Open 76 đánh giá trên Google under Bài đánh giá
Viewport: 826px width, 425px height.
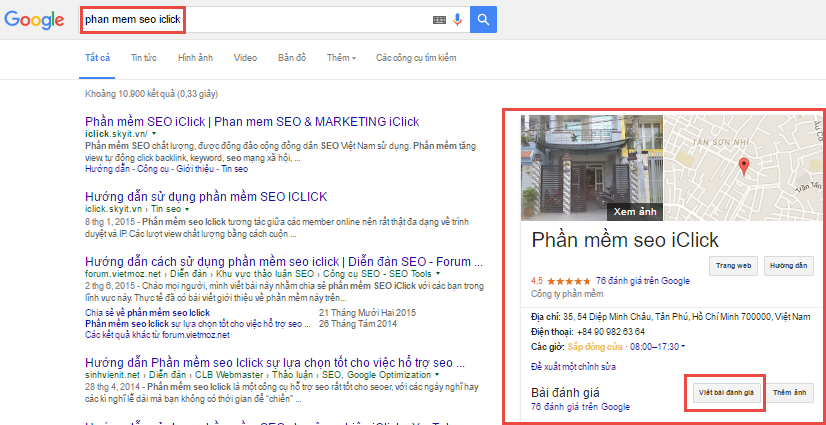point(581,407)
